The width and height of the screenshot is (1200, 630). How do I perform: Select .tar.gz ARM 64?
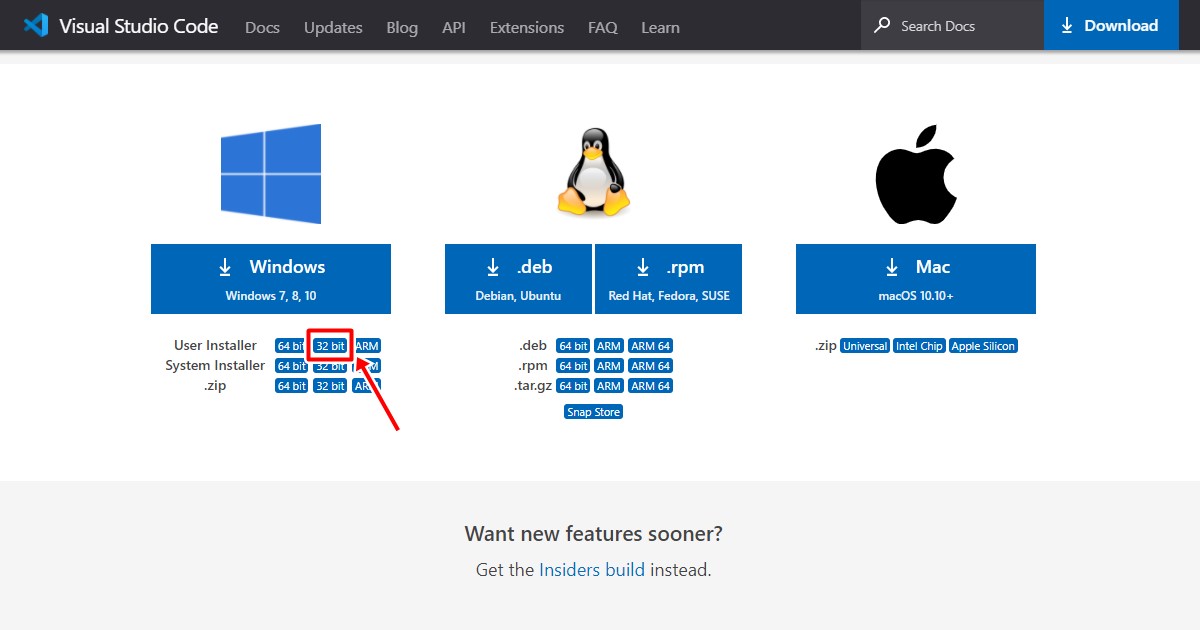click(651, 386)
